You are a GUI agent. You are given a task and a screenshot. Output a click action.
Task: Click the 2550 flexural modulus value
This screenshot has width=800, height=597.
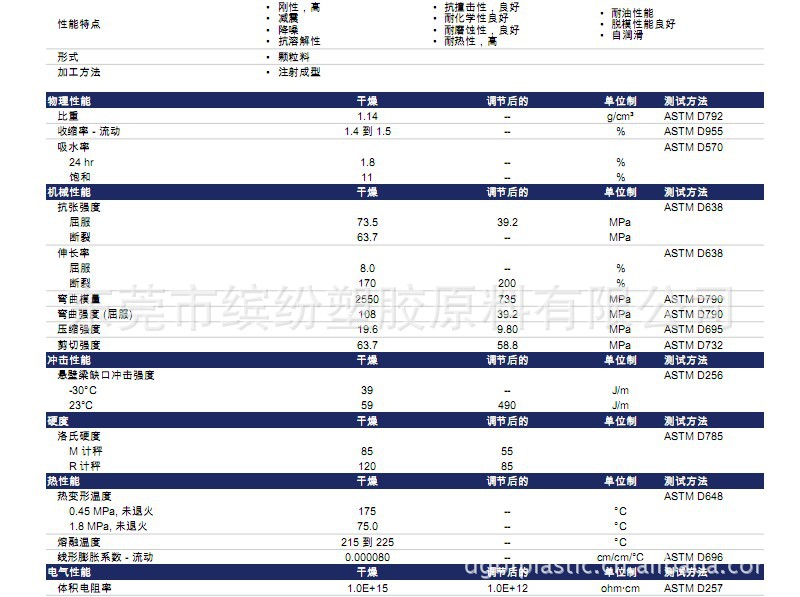367,299
